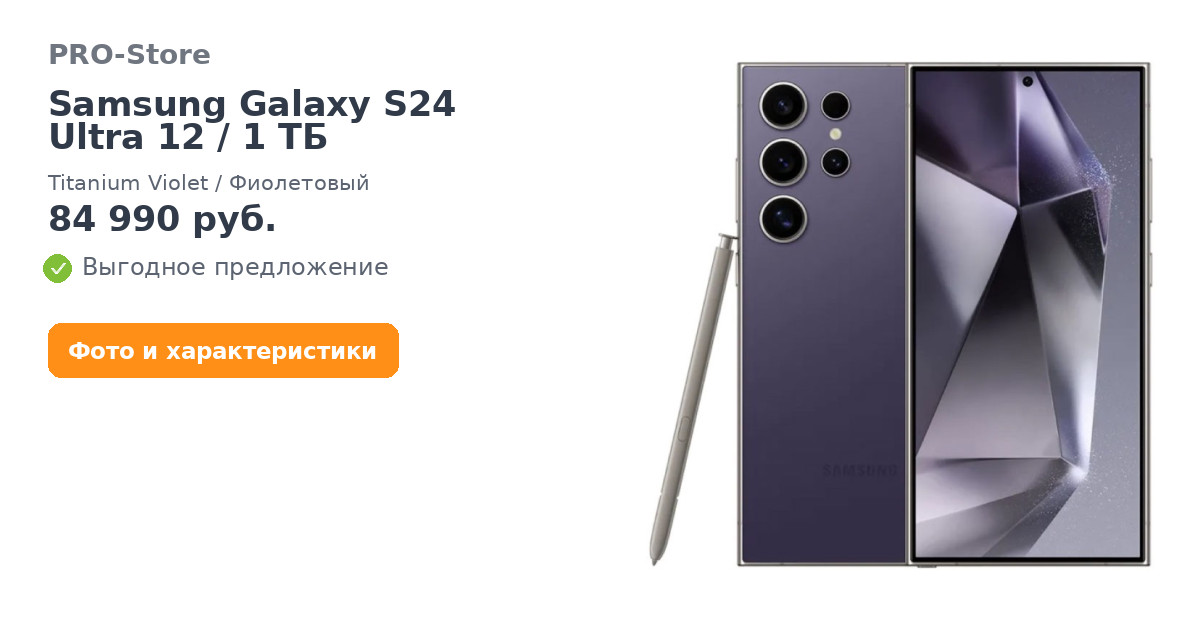Click the "Выгодное предложение" label
Viewport: 1200px width, 630px height.
235,268
